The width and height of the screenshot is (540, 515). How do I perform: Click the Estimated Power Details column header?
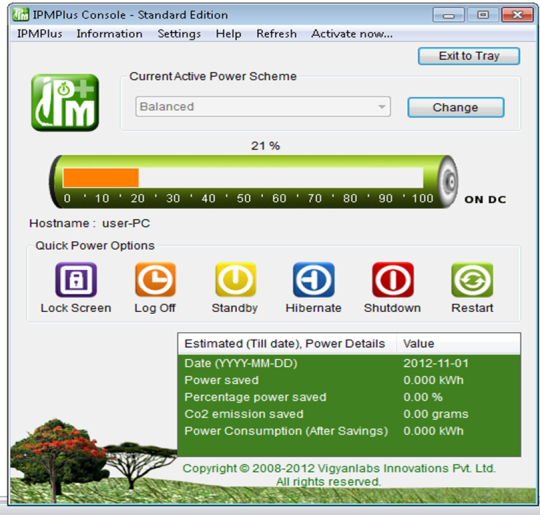(287, 344)
